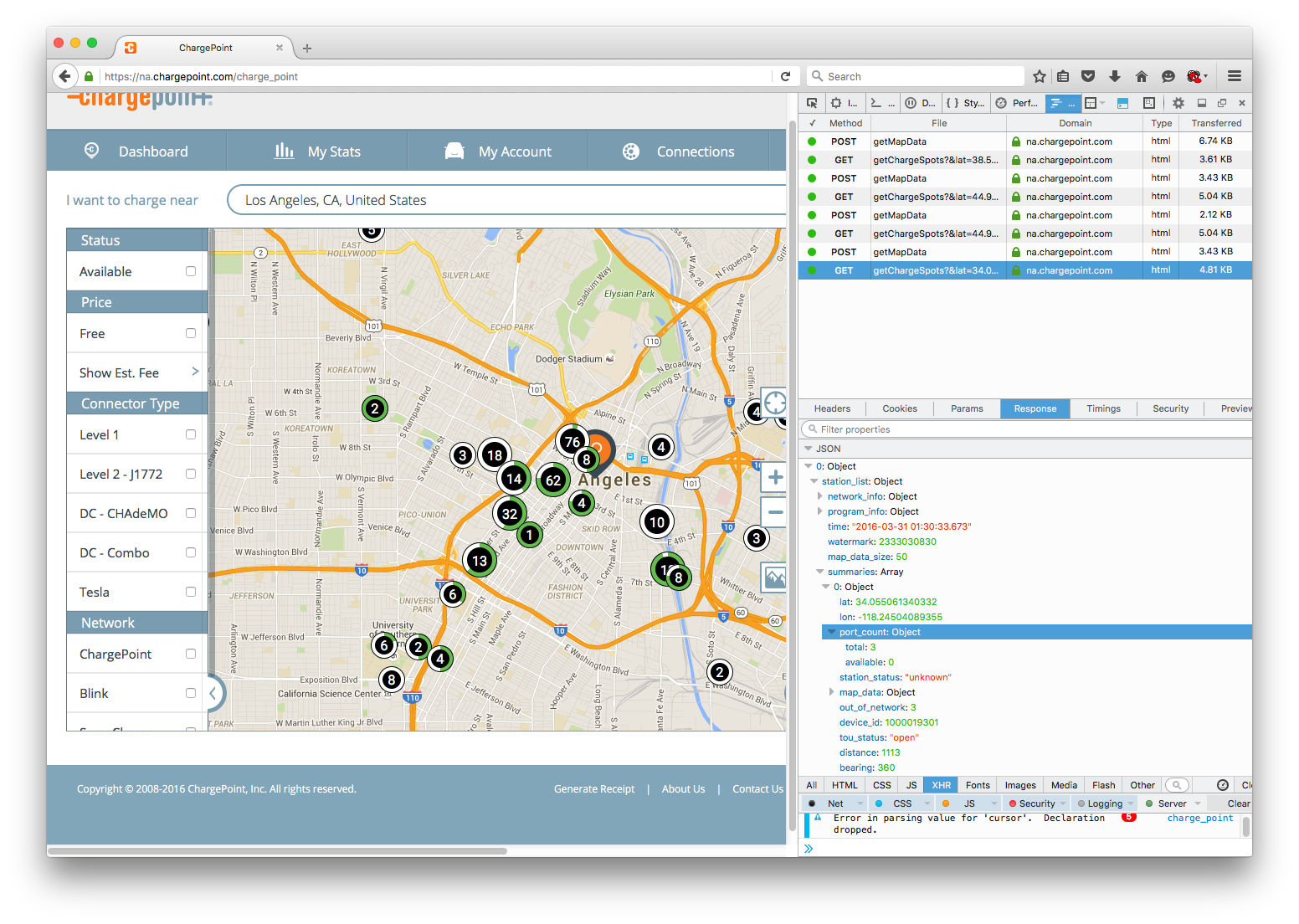The width and height of the screenshot is (1299, 924).
Task: Open the bookmarks list icon
Action: pyautogui.click(x=1063, y=76)
